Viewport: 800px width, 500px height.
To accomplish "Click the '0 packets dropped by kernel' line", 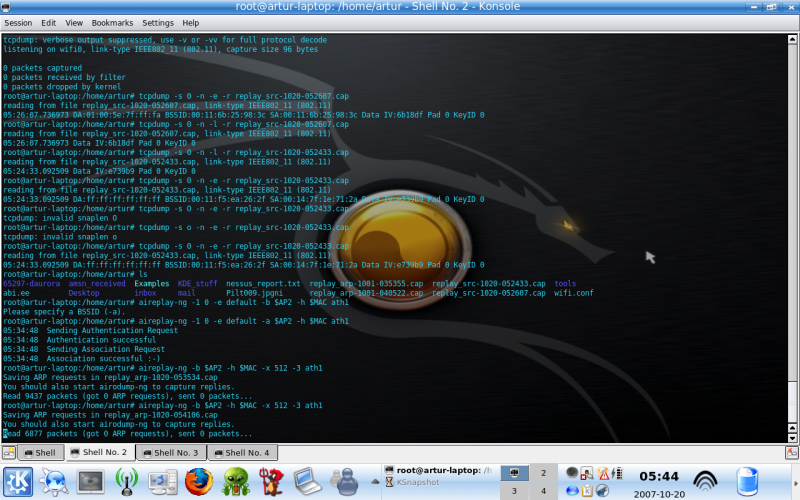I will pos(62,87).
